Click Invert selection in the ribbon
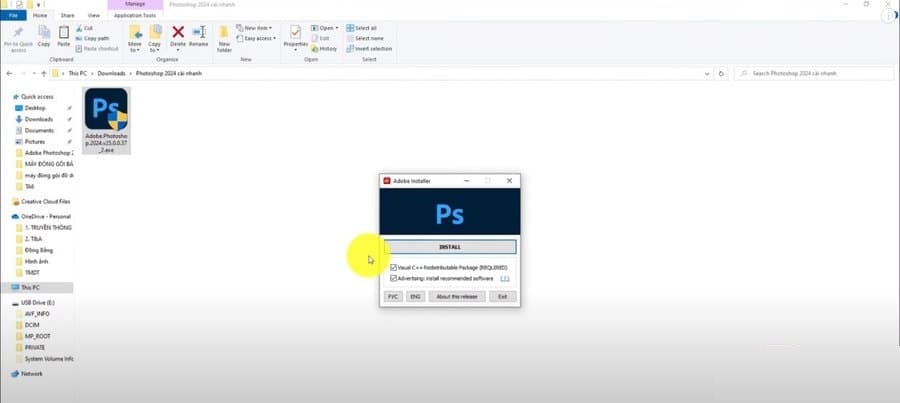The width and height of the screenshot is (900, 403). (369, 49)
